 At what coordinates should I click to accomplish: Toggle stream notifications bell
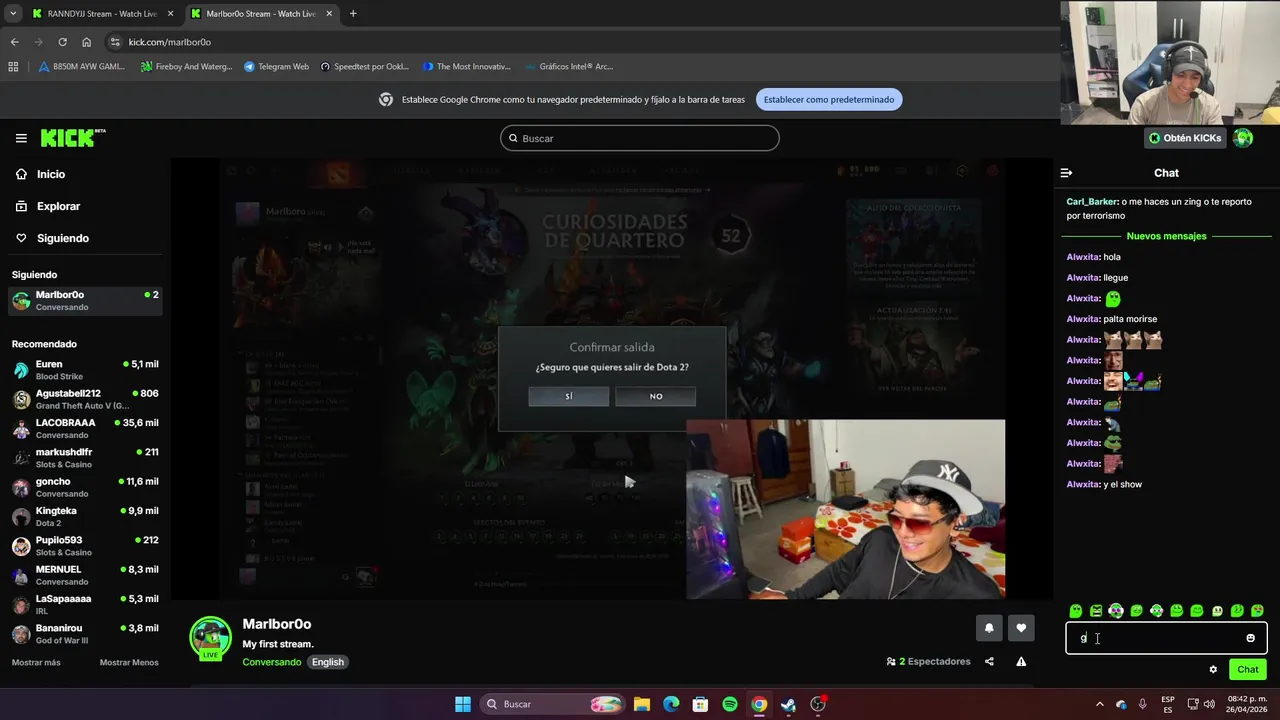tap(989, 628)
